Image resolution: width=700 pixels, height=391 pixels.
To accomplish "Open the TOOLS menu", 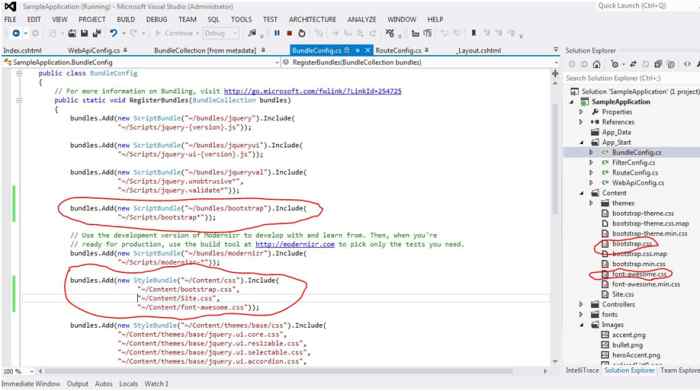I will point(241,20).
